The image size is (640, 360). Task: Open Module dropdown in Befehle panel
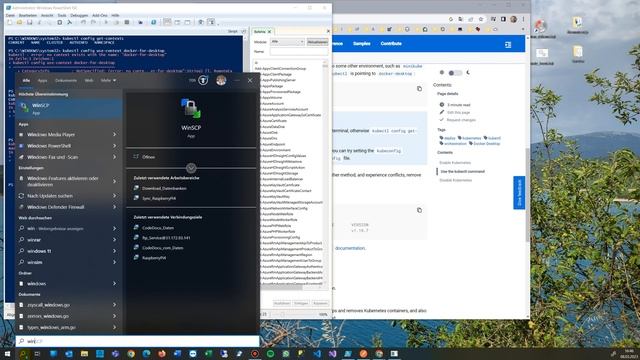click(287, 42)
